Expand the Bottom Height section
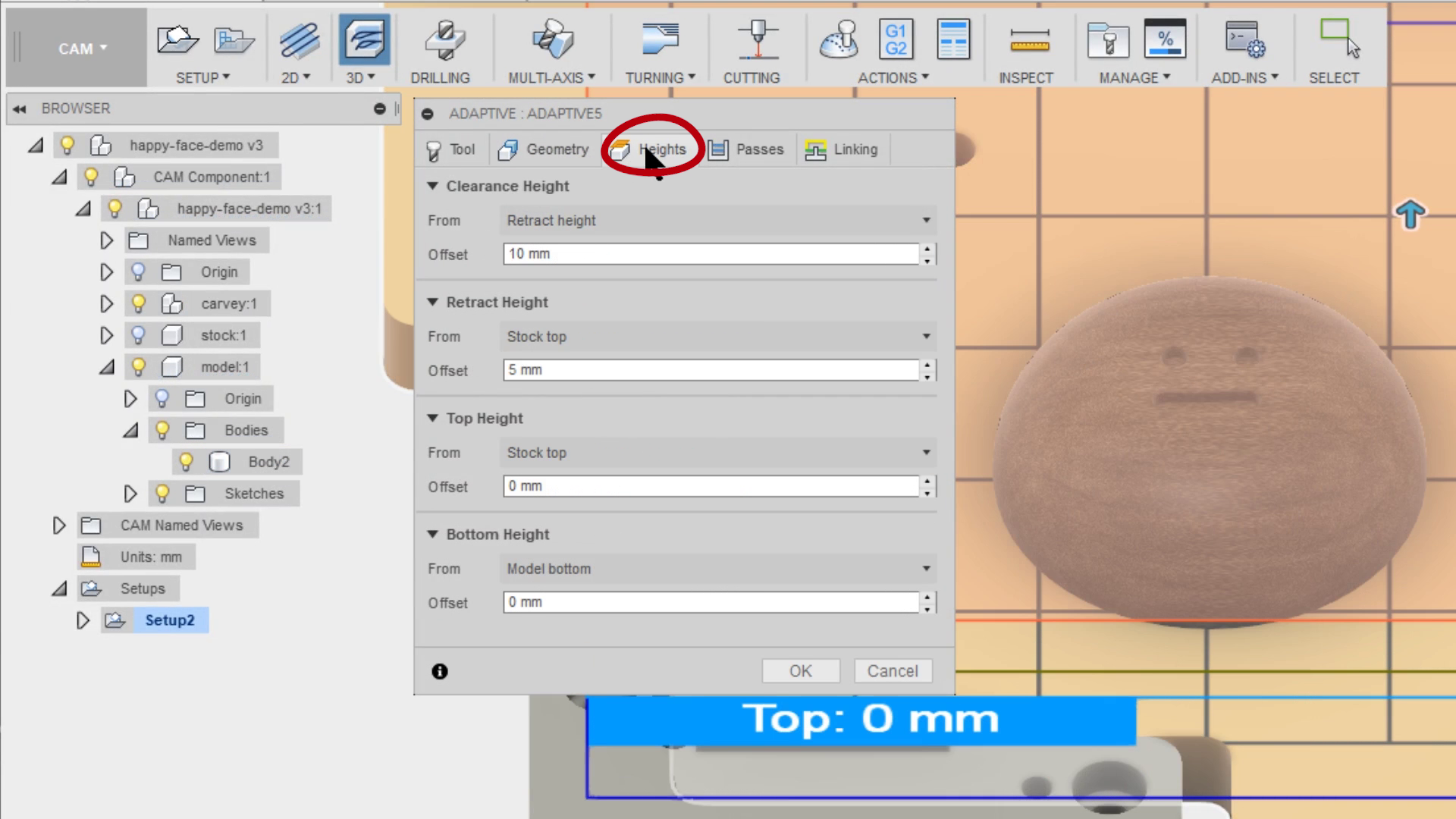Viewport: 1456px width, 819px height. (x=432, y=533)
